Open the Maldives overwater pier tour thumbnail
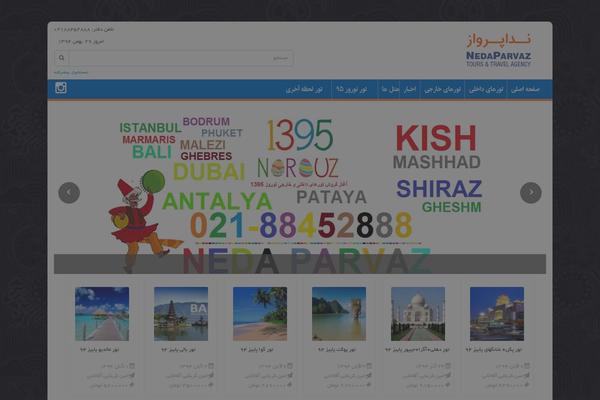 pos(102,314)
